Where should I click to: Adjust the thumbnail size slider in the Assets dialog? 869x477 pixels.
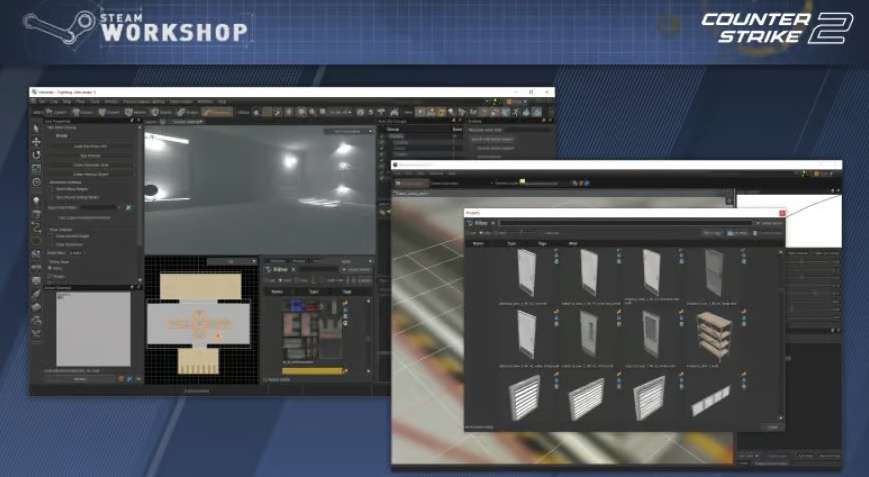pyautogui.click(x=522, y=232)
